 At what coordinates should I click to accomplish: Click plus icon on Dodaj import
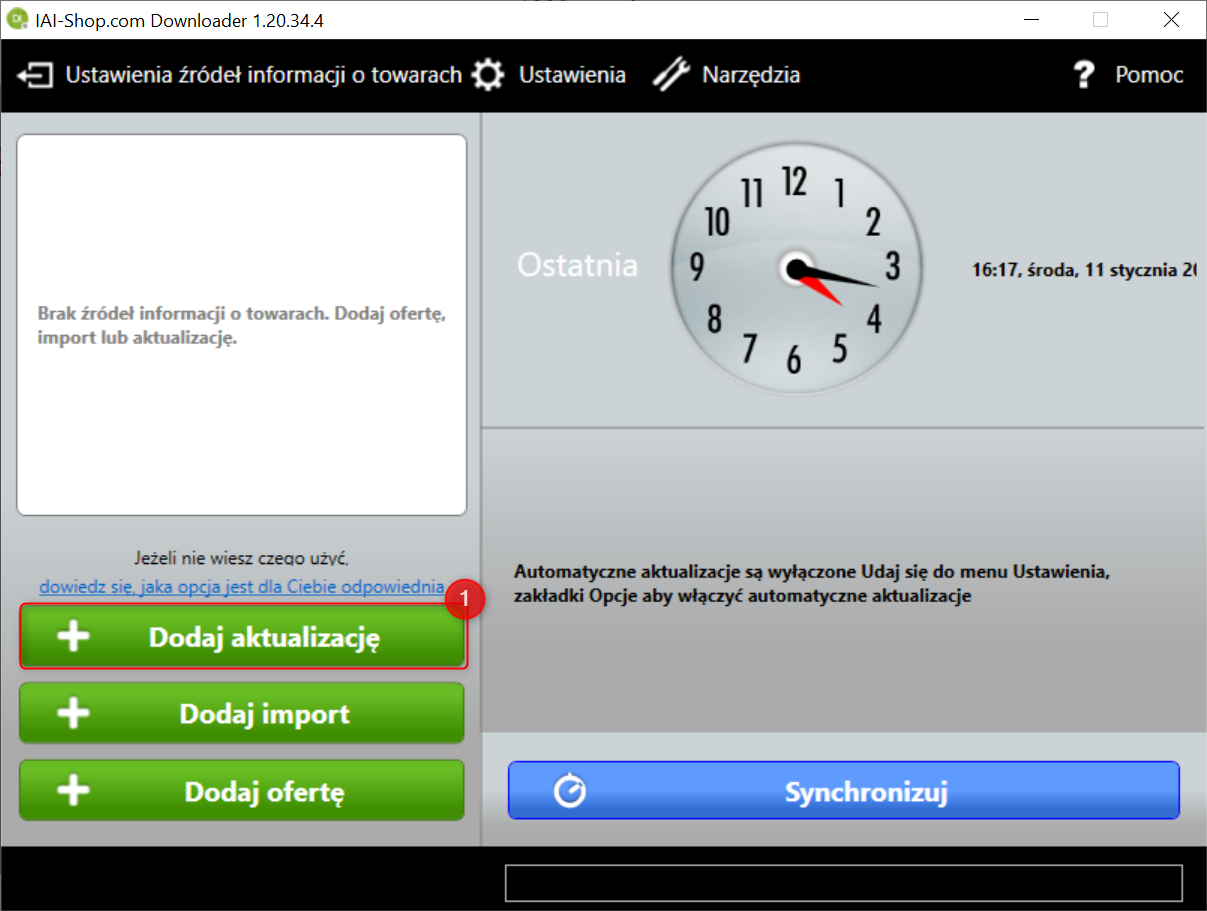pyautogui.click(x=73, y=713)
